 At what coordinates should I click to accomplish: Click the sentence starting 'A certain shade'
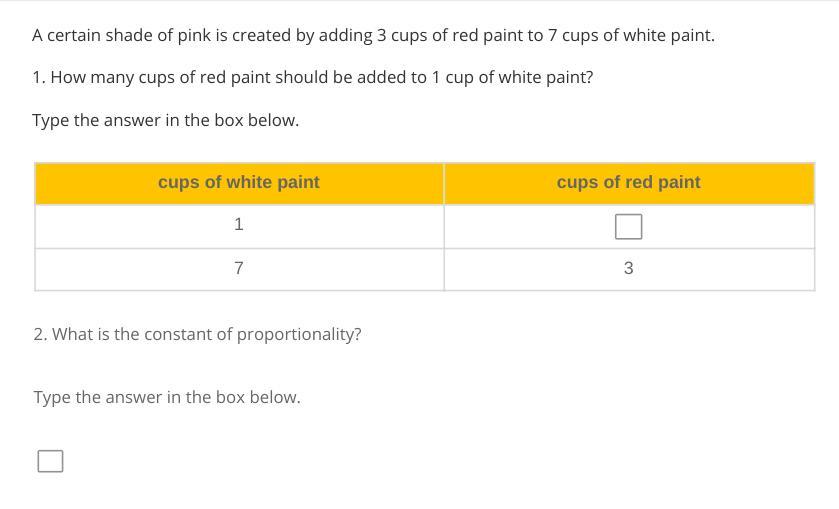pyautogui.click(x=373, y=35)
